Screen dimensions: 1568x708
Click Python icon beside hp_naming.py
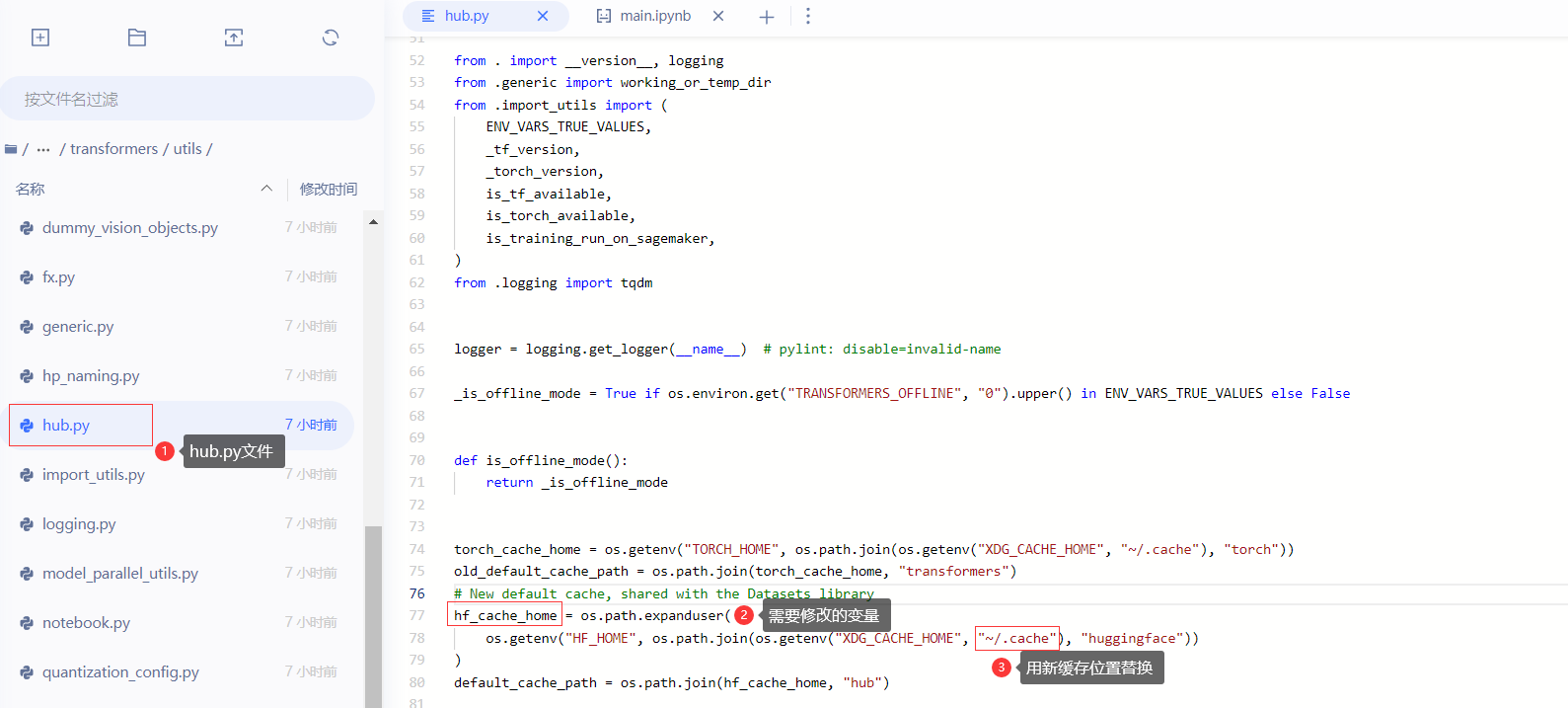[x=27, y=376]
